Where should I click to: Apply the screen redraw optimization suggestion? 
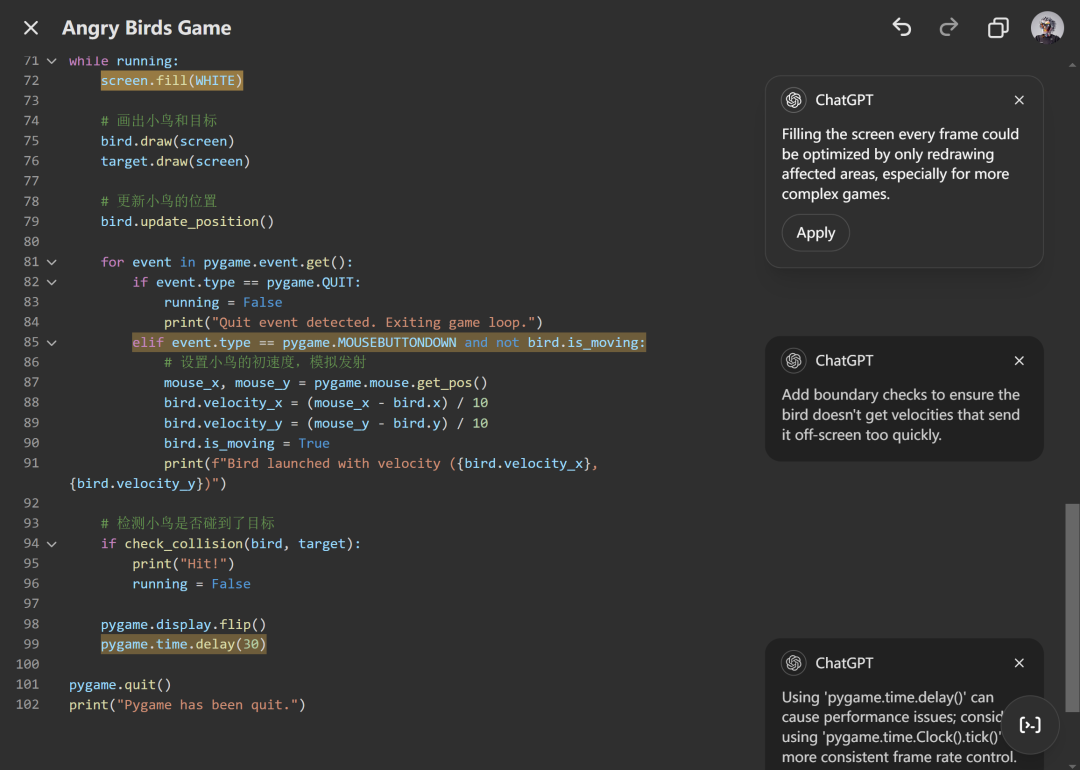[x=815, y=233]
